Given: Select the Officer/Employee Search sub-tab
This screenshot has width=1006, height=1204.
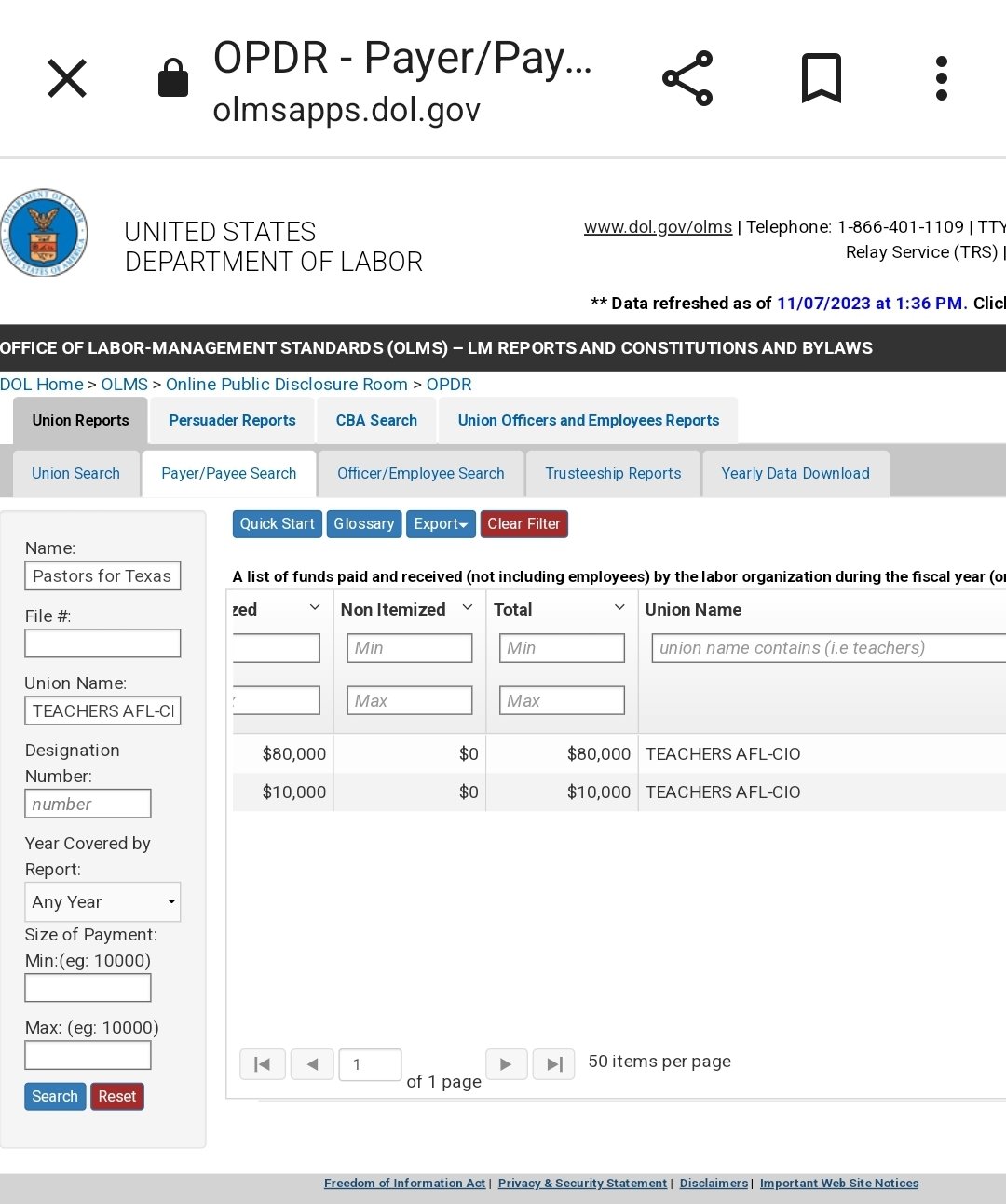Looking at the screenshot, I should pos(421,474).
